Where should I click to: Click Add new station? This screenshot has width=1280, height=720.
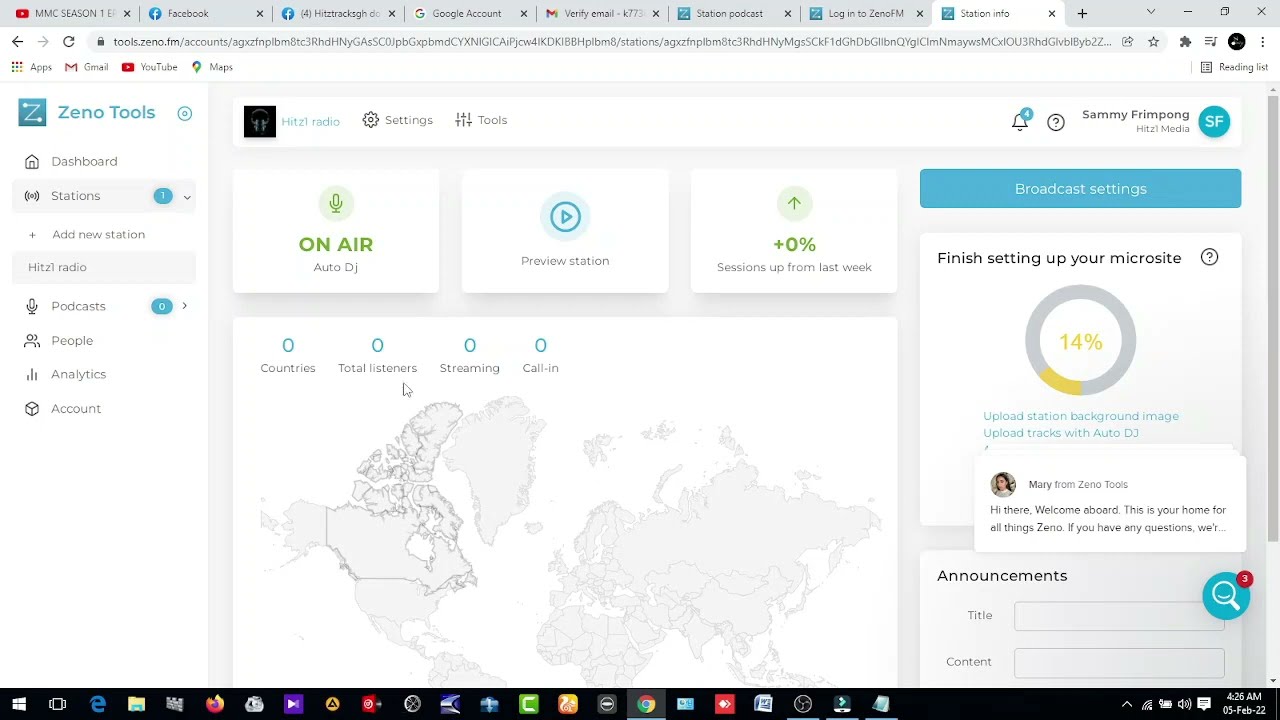click(98, 234)
